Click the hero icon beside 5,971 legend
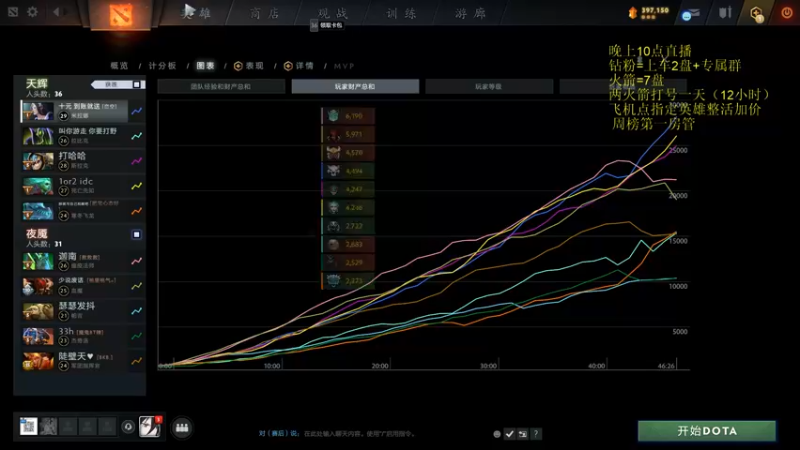This screenshot has height=450, width=800. [x=333, y=134]
